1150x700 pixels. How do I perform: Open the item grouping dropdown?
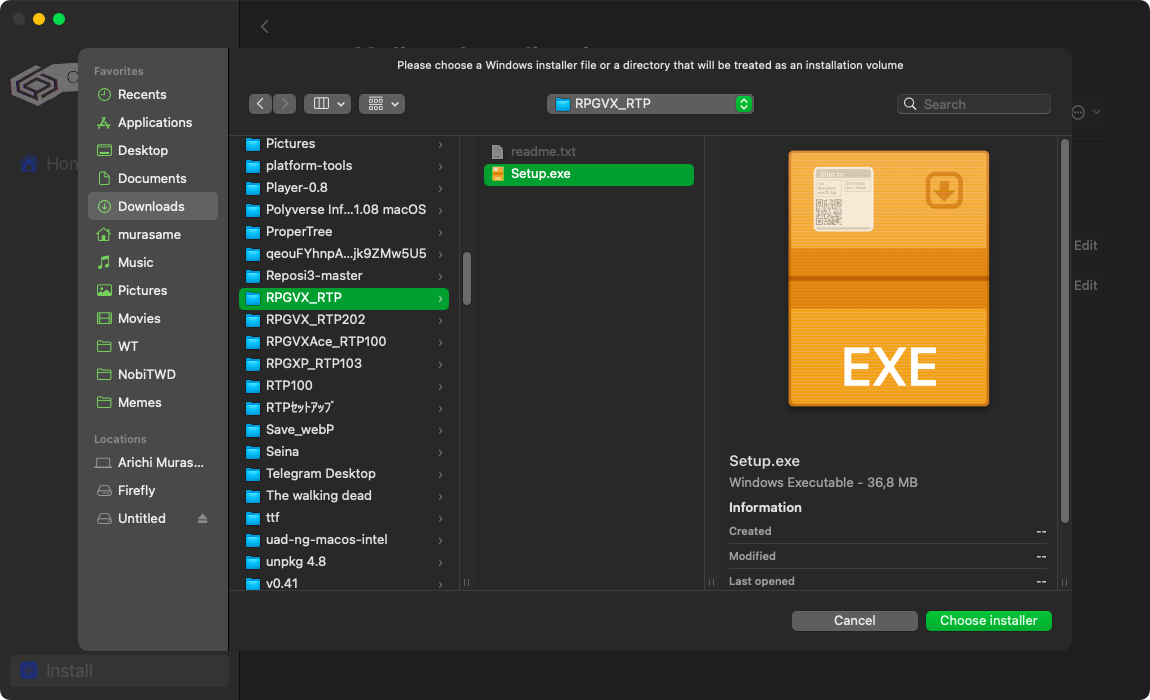tap(382, 104)
